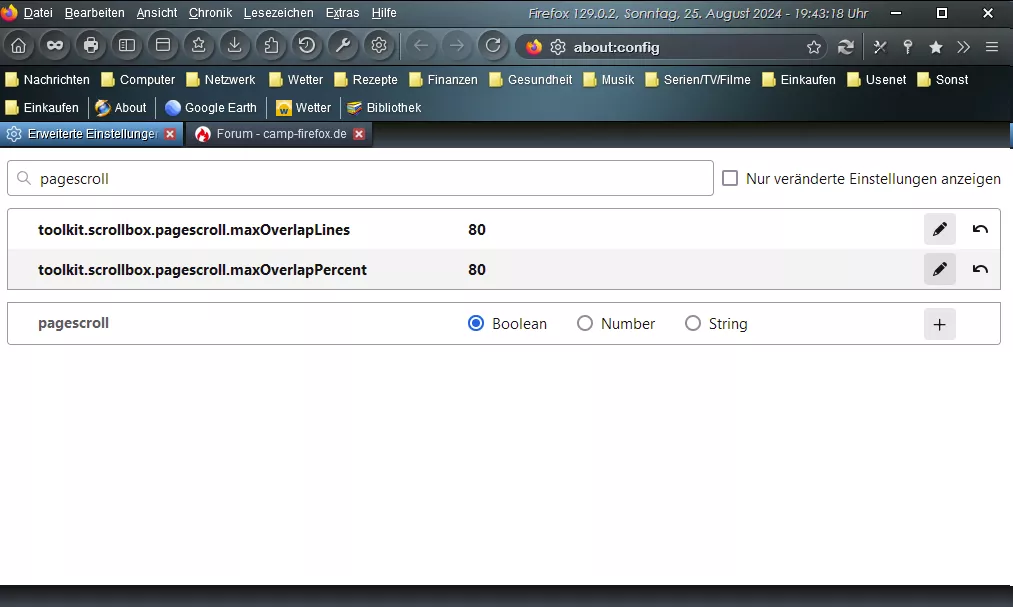Open the Serien/TV/Filme bookmarks folder
Image resolution: width=1013 pixels, height=607 pixels.
(x=698, y=79)
